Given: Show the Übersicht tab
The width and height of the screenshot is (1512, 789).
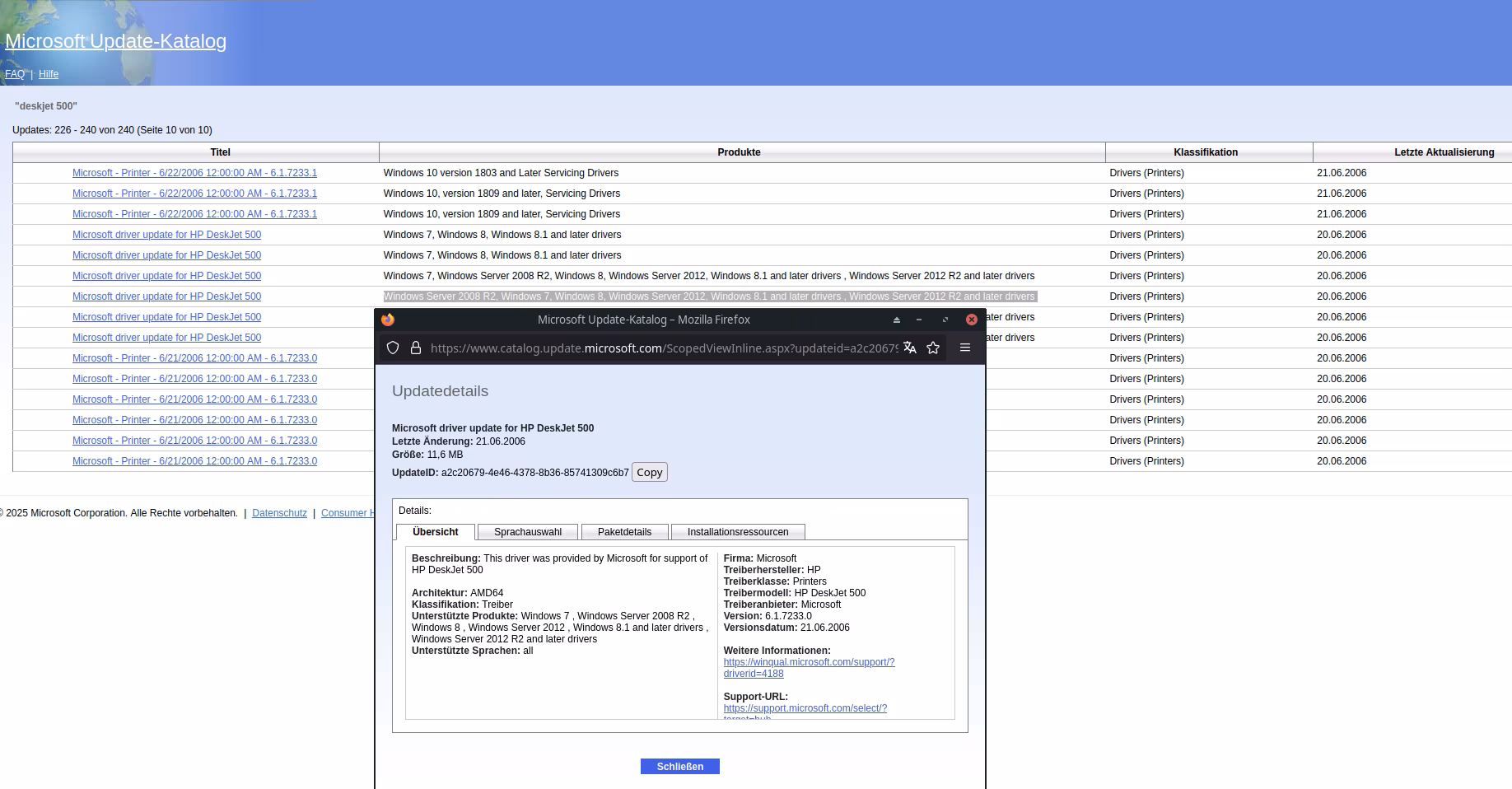Looking at the screenshot, I should pos(435,532).
